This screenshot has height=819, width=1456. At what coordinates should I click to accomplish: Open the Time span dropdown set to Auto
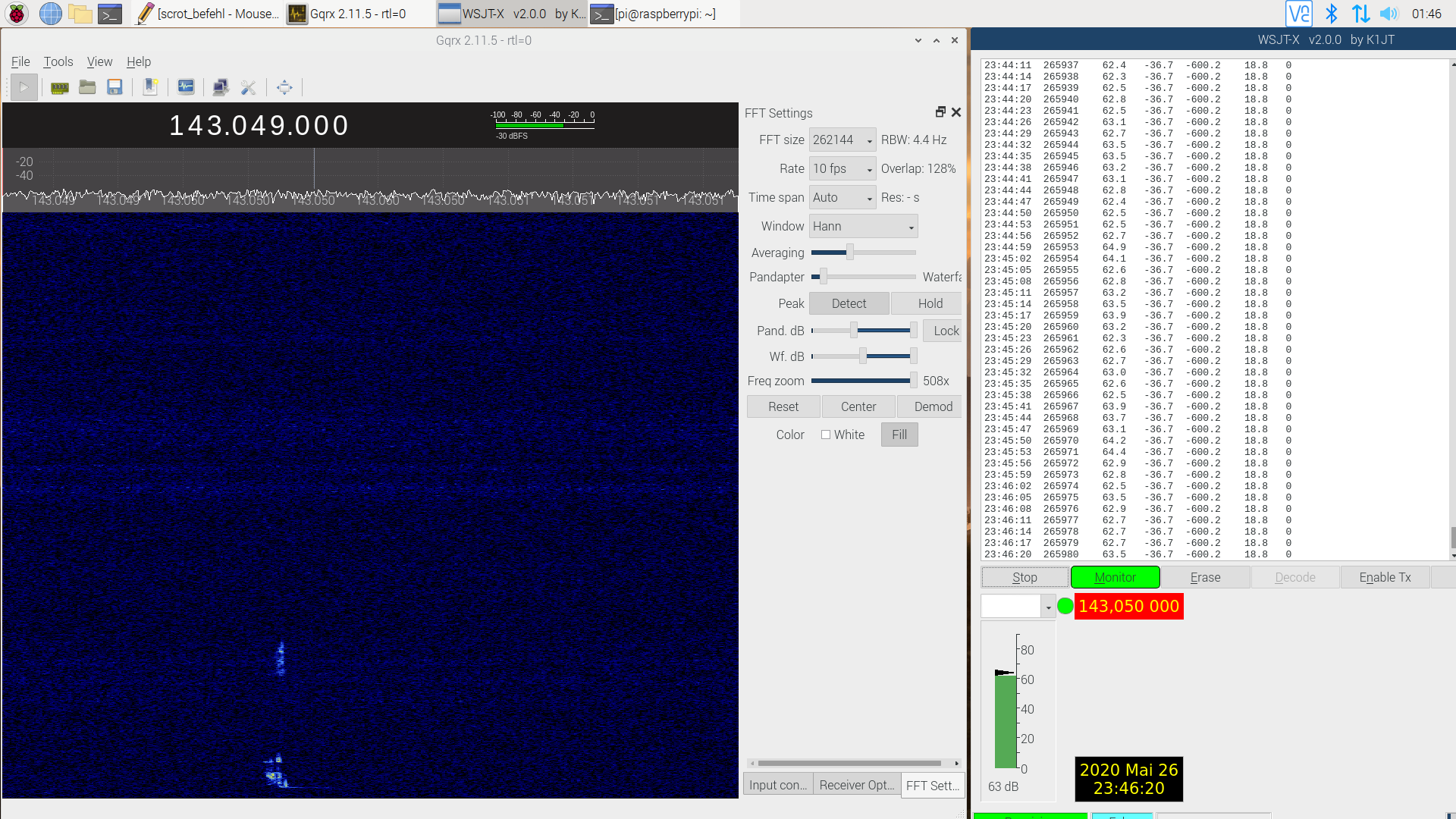tap(843, 197)
